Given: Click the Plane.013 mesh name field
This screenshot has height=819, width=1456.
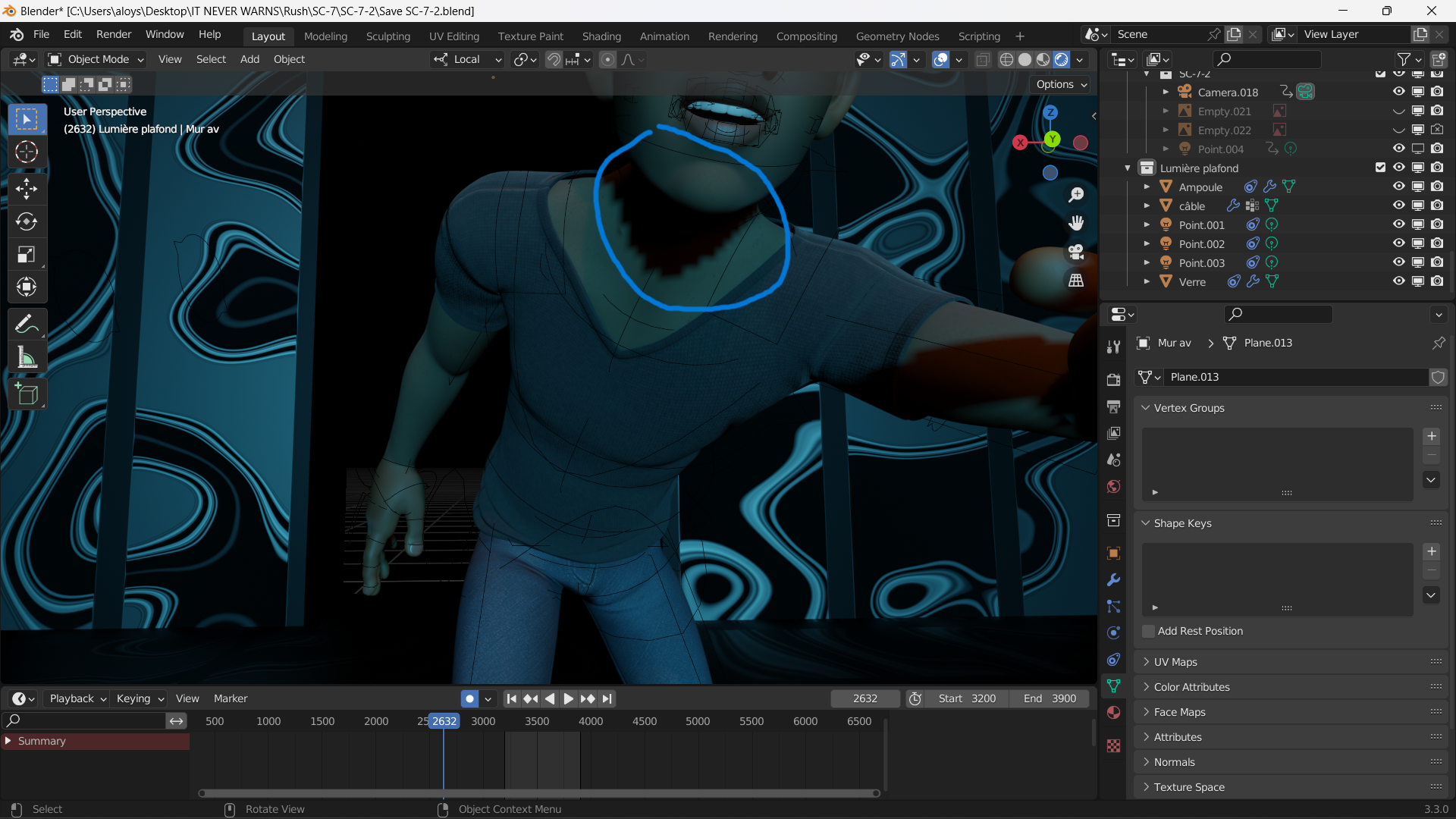Looking at the screenshot, I should [x=1297, y=377].
